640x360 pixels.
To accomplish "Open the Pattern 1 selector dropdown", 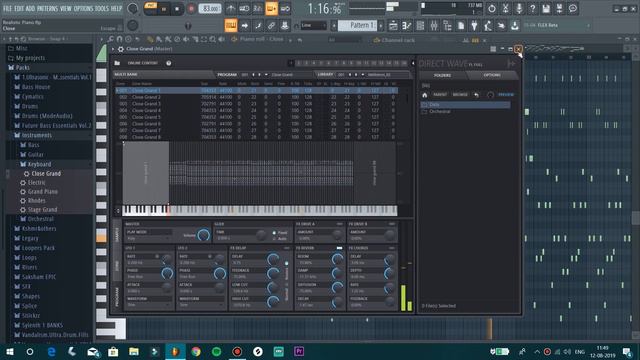I will coord(358,25).
